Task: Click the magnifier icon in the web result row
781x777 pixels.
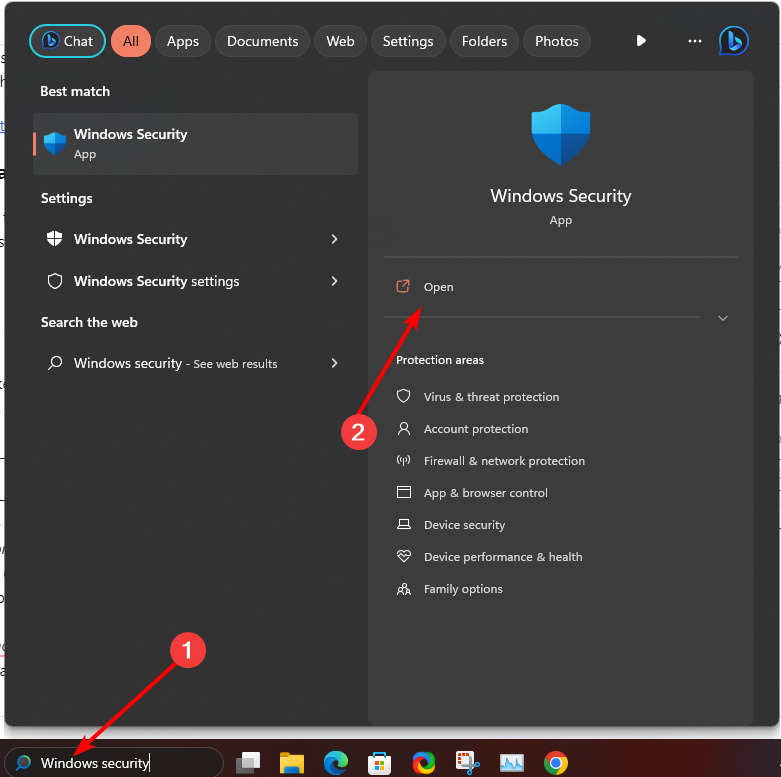Action: coord(55,363)
